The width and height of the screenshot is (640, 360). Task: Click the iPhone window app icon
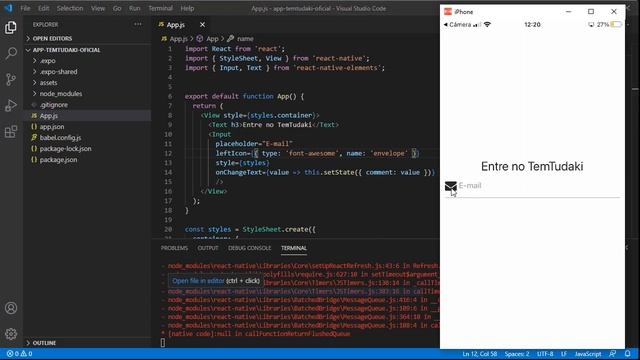[448, 12]
